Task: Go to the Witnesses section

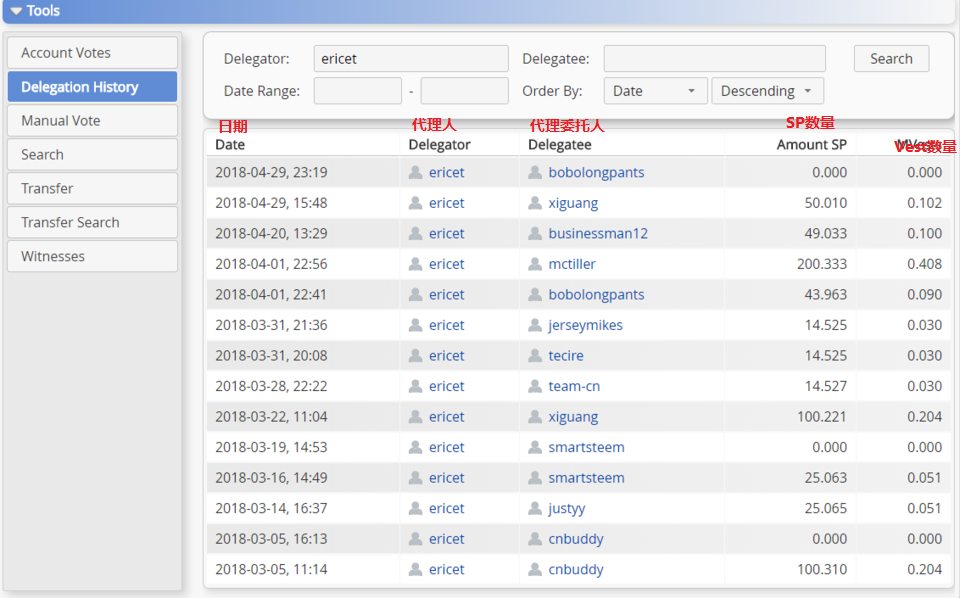Action: [91, 256]
